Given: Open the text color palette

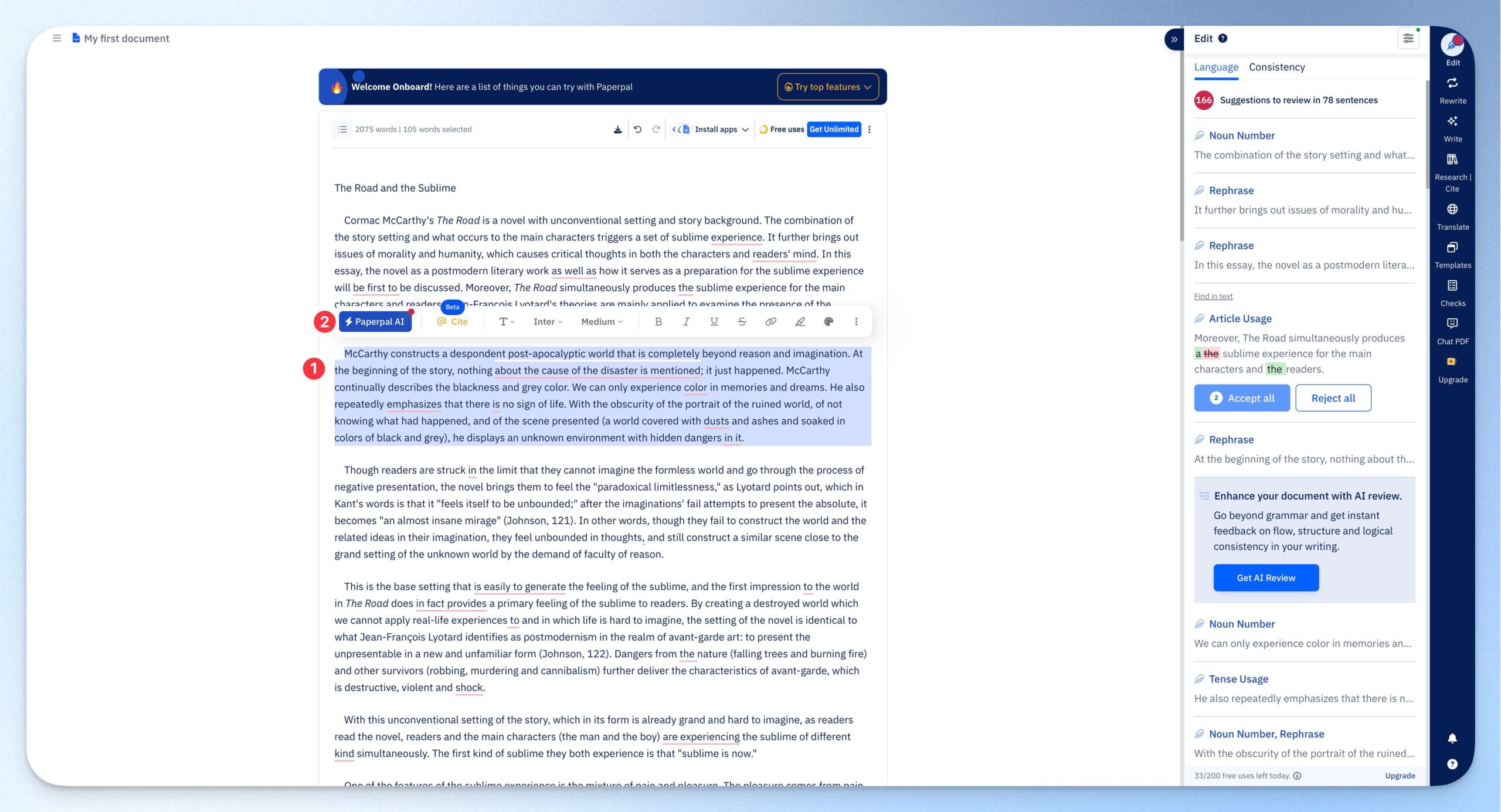Looking at the screenshot, I should coord(828,322).
